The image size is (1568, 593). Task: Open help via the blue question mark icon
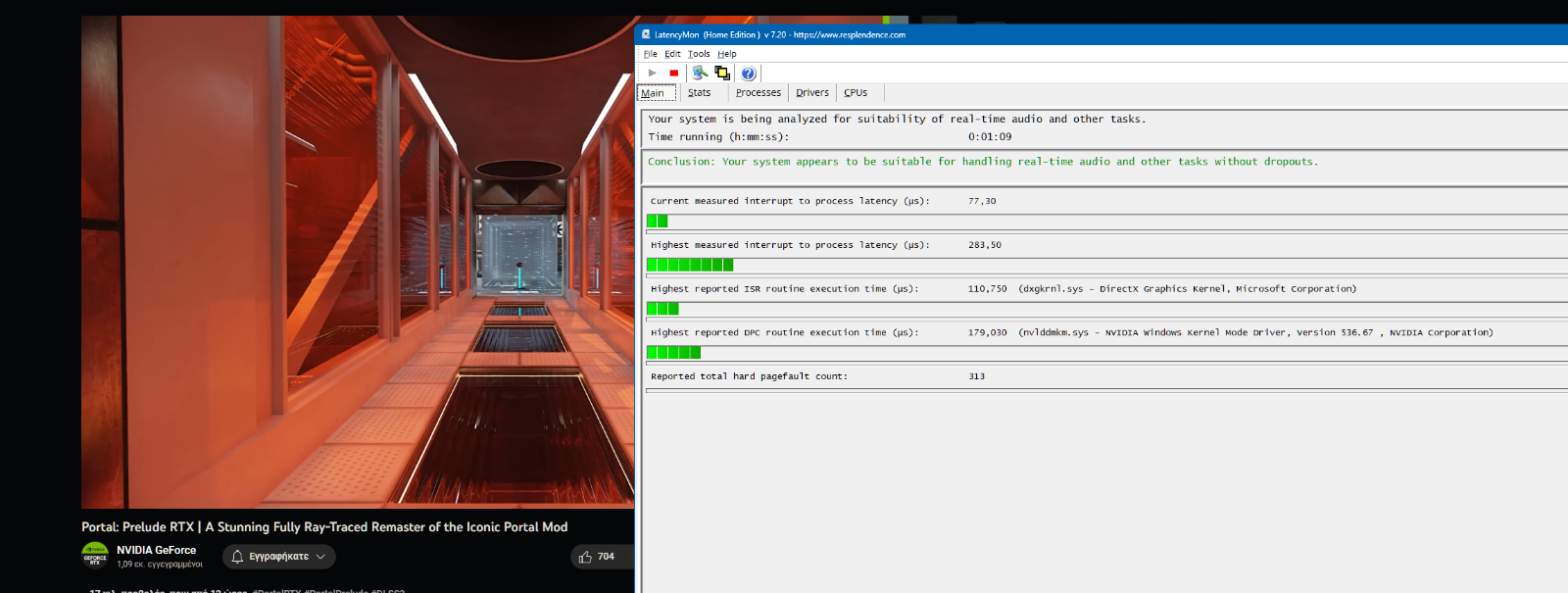click(749, 74)
